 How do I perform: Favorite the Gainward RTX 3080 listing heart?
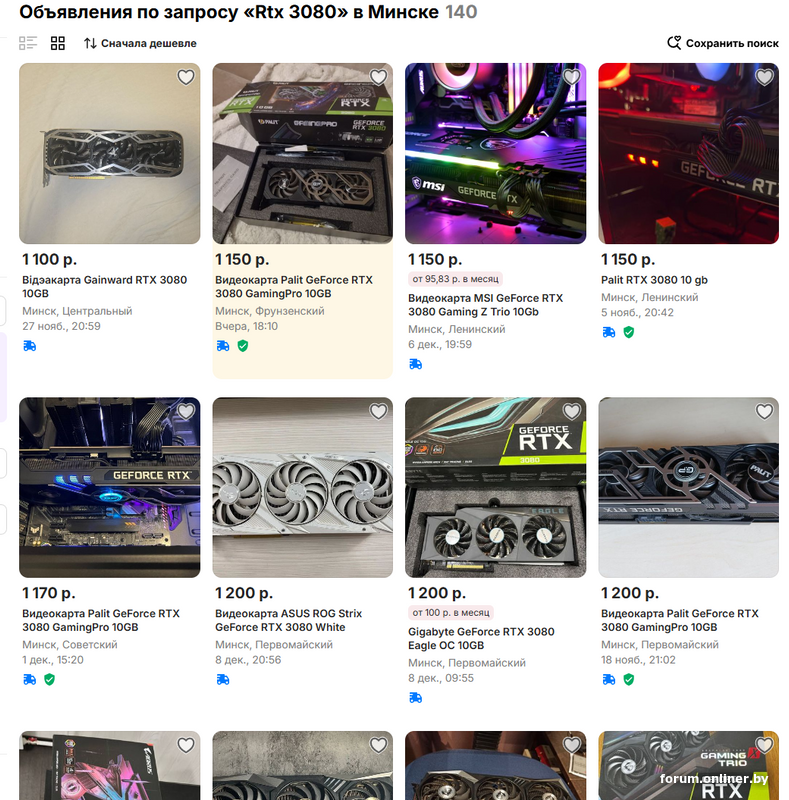(186, 77)
